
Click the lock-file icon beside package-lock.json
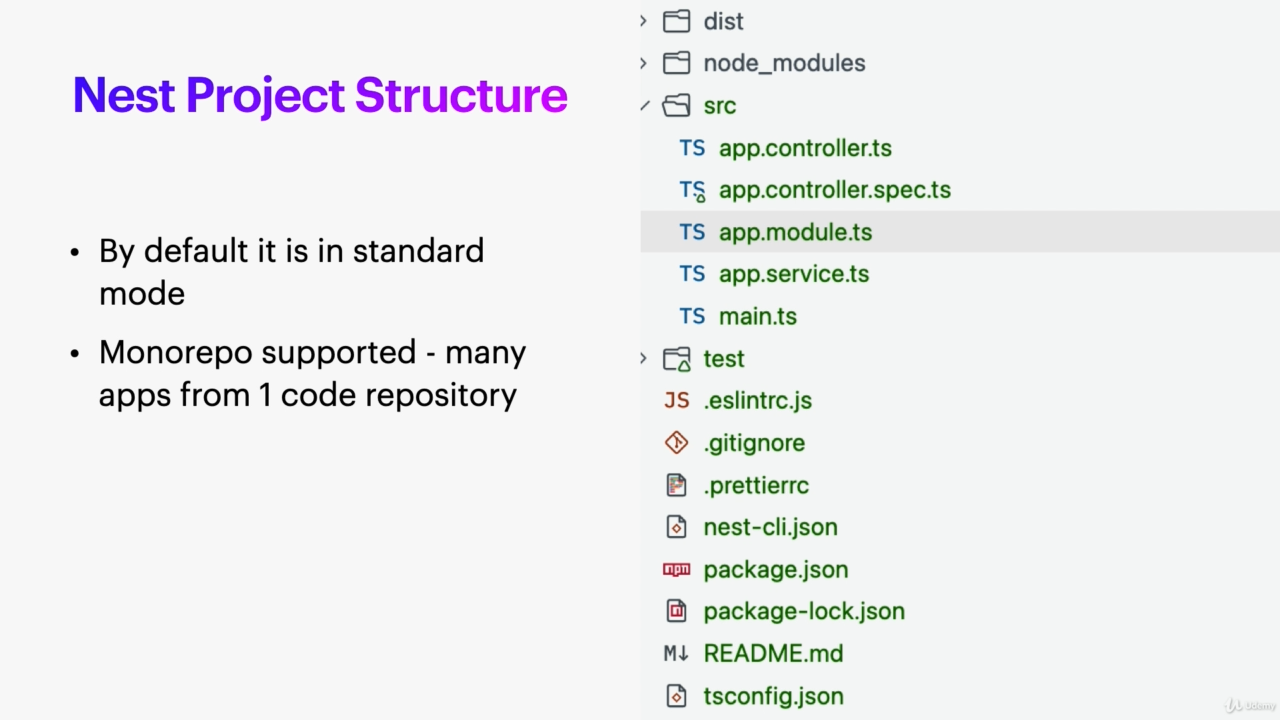click(676, 611)
